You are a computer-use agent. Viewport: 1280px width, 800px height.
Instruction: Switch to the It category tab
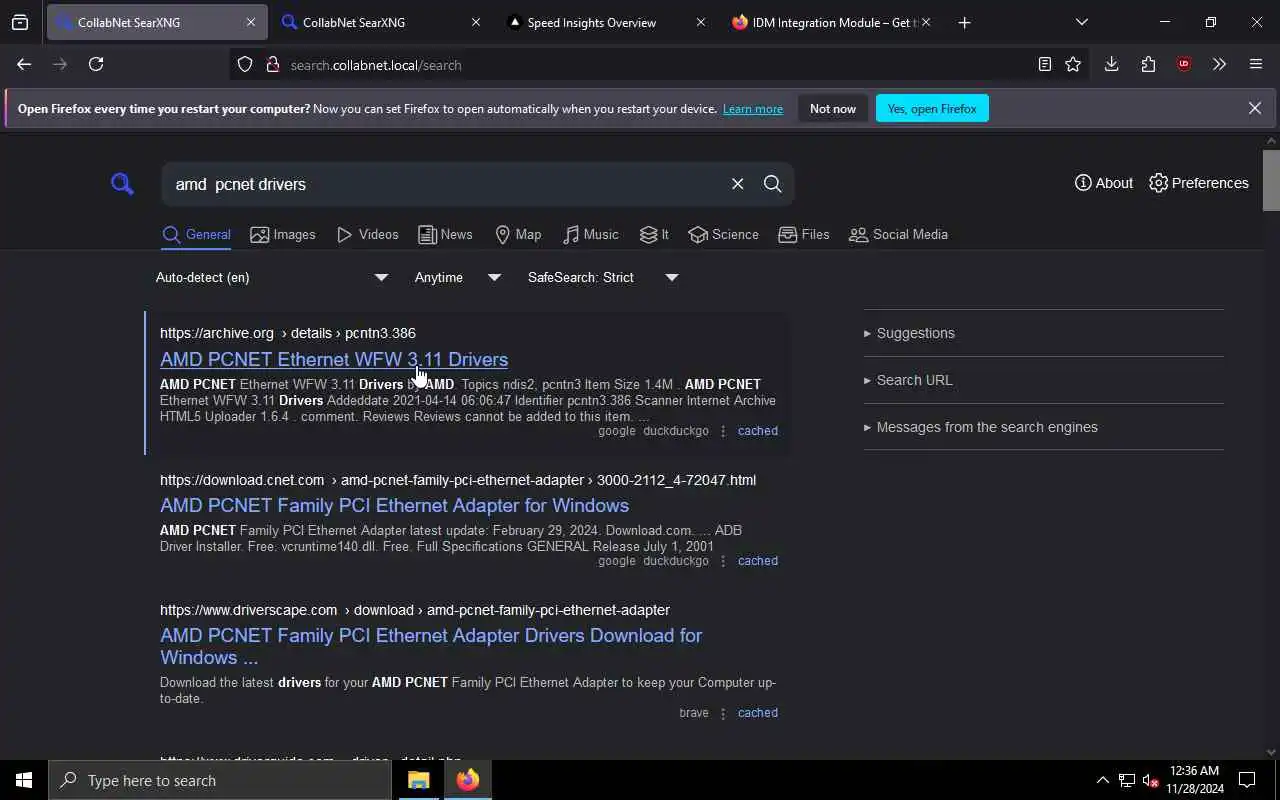[654, 235]
